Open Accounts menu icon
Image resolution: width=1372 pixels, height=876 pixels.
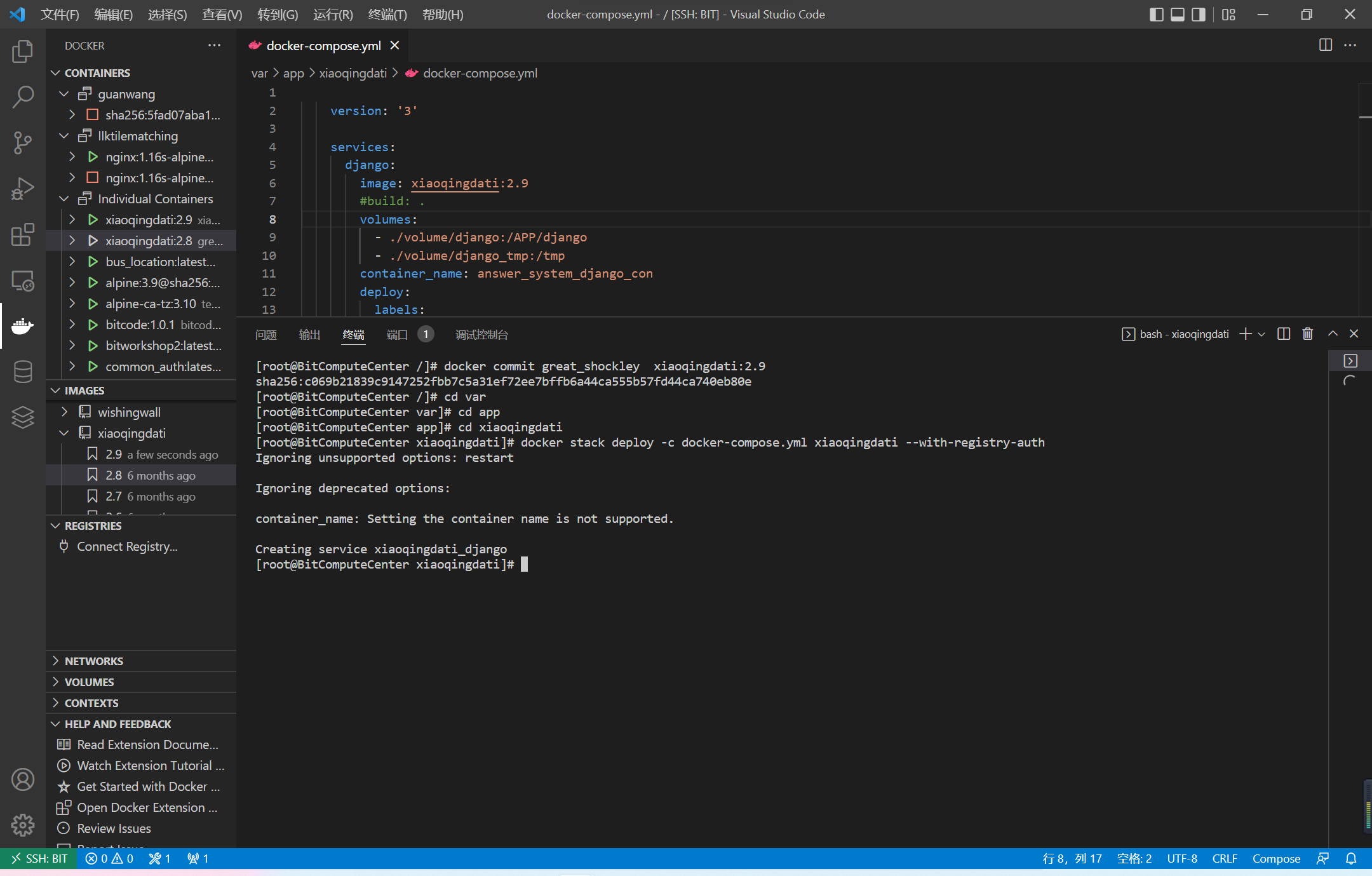pyautogui.click(x=23, y=779)
